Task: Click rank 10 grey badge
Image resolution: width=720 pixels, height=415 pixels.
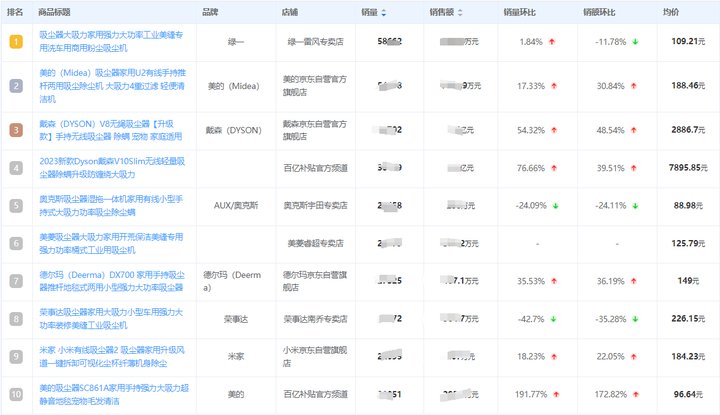Action: pyautogui.click(x=16, y=394)
